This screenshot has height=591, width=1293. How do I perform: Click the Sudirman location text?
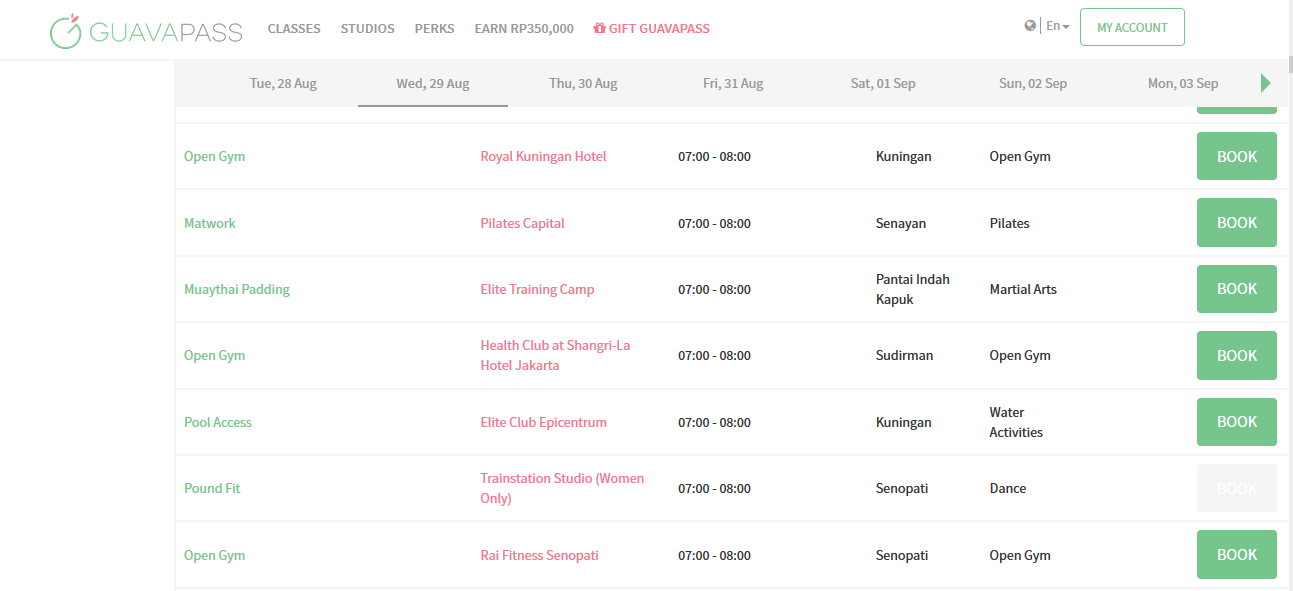[x=904, y=355]
